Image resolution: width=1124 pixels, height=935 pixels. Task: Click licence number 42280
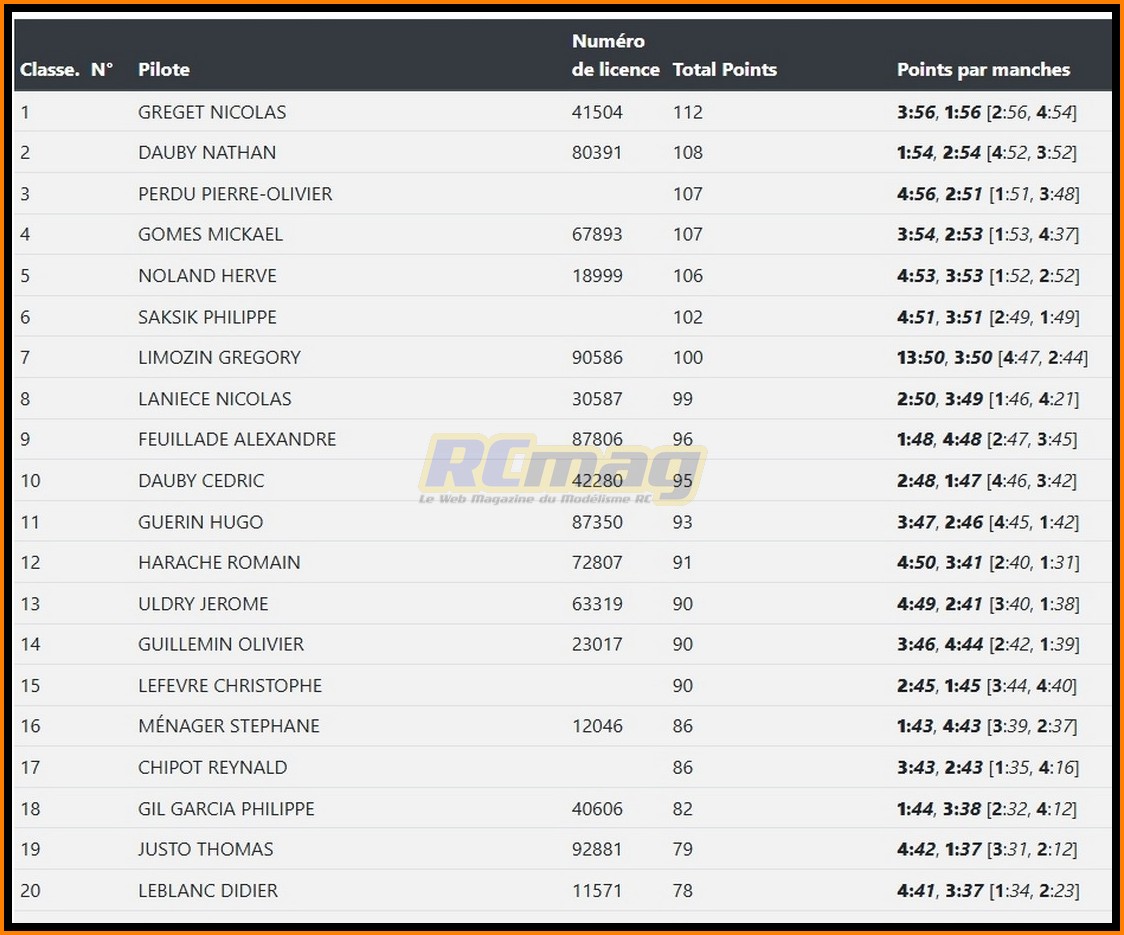pos(597,481)
